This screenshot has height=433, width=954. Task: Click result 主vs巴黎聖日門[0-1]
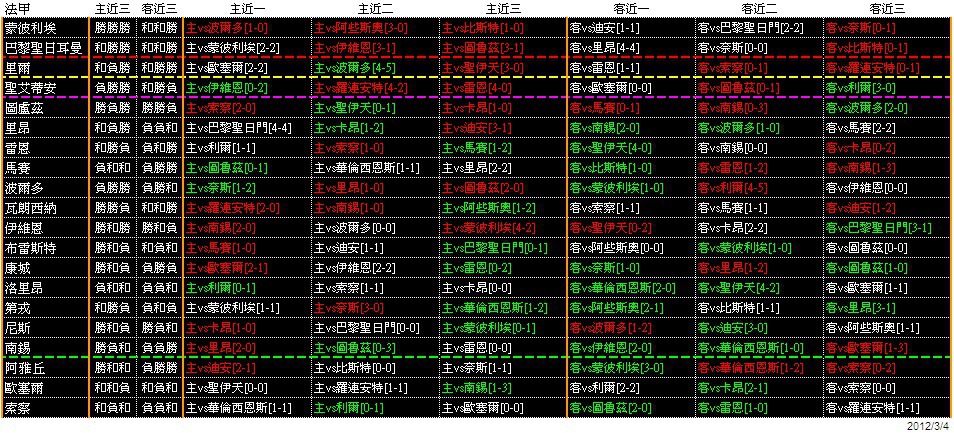click(495, 249)
